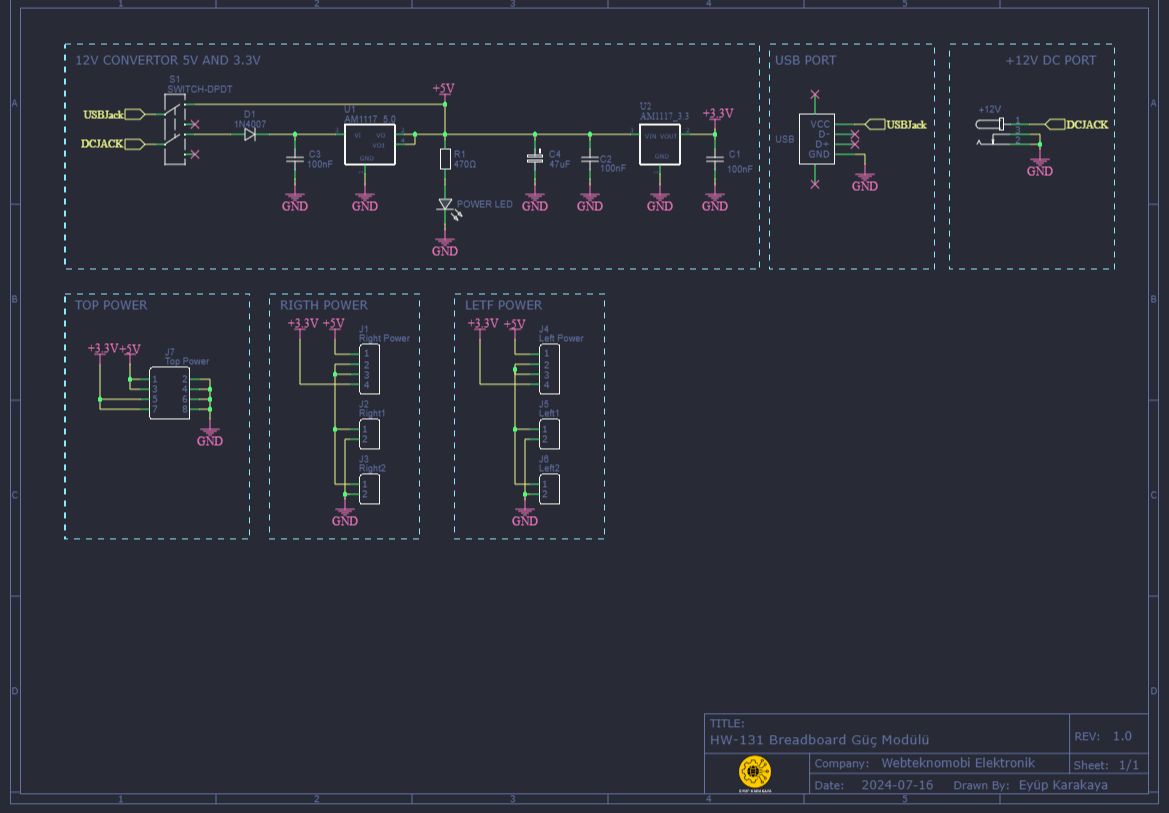The height and width of the screenshot is (813, 1169).
Task: Click the title text HW-131 Breadboard Güç Modülü
Action: pos(819,740)
